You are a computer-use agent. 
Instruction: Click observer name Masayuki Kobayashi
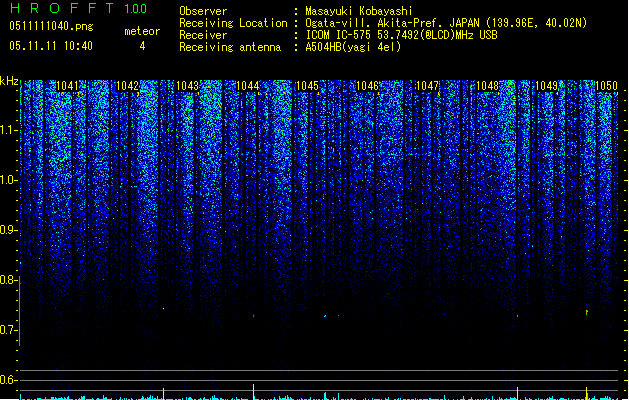[x=359, y=11]
